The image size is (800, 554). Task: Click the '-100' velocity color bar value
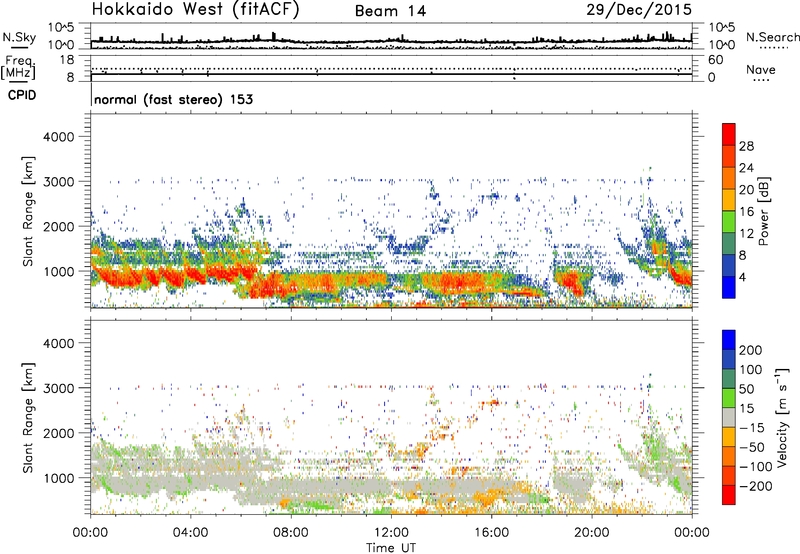coord(756,467)
